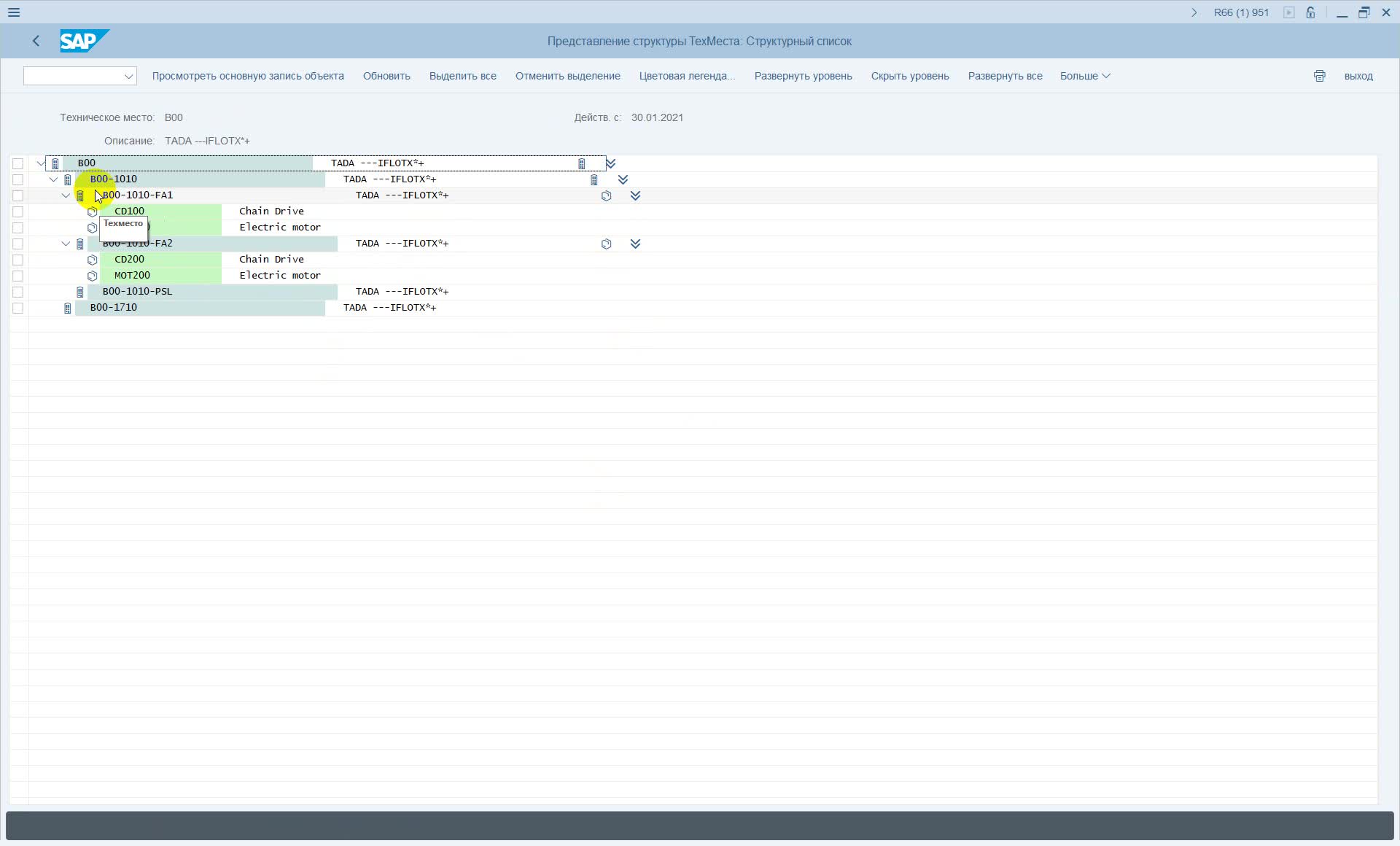Click the play session icon near R66
Viewport: 1400px width, 846px height.
[1289, 12]
